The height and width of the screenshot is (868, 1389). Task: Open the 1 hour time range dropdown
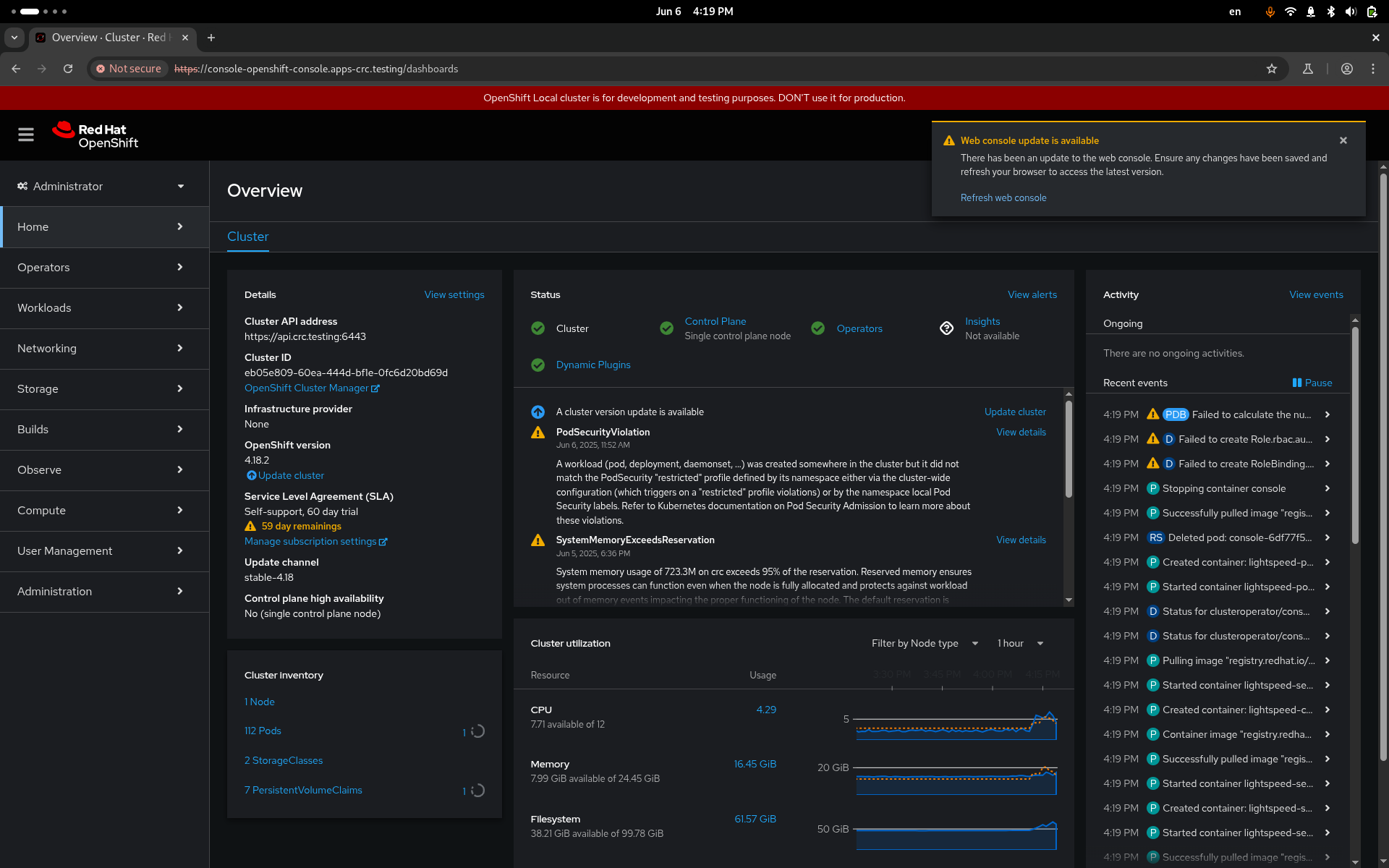coord(1020,643)
